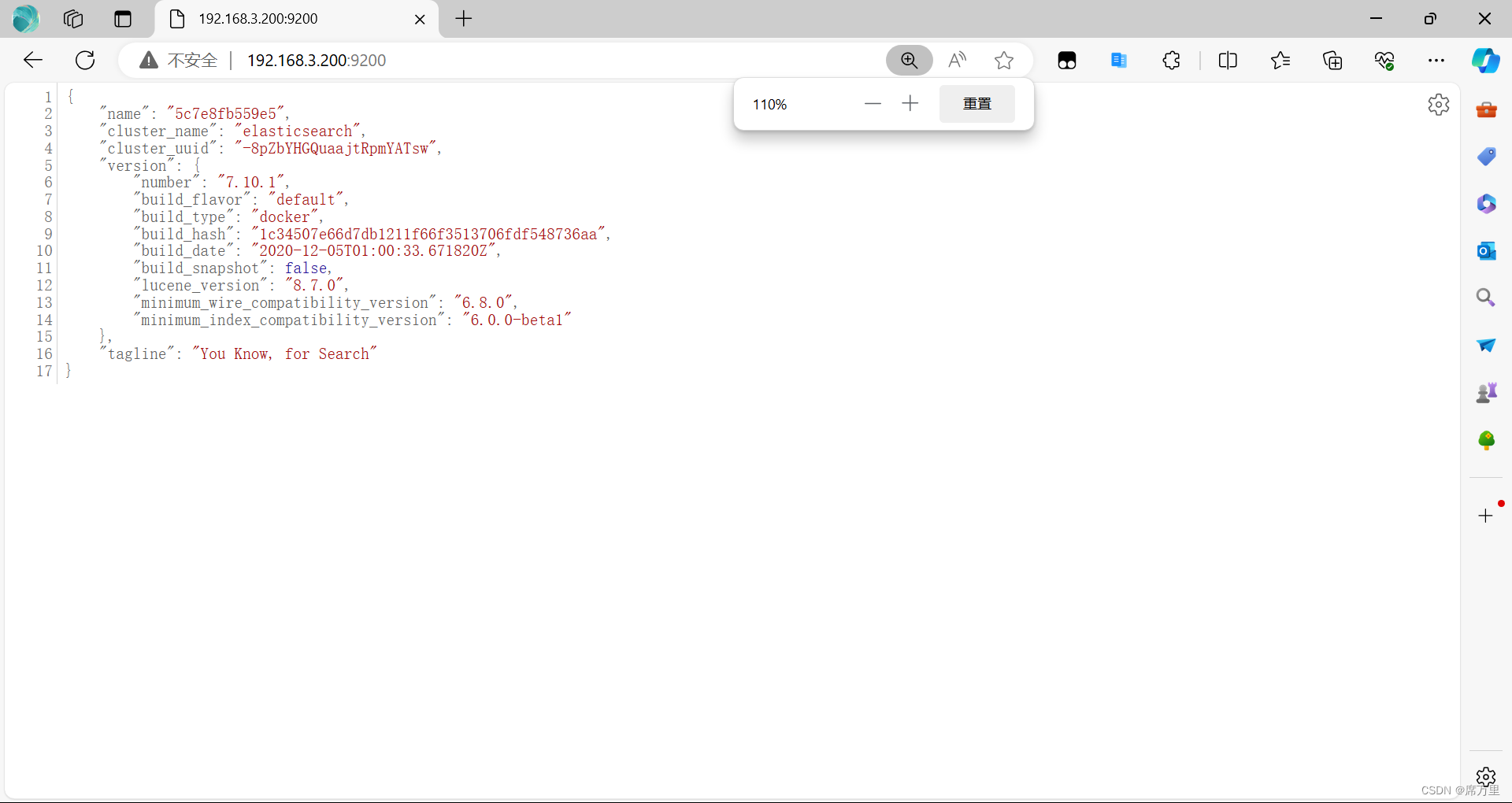The image size is (1512, 803).
Task: Open the Copilot icon
Action: pos(1486,61)
